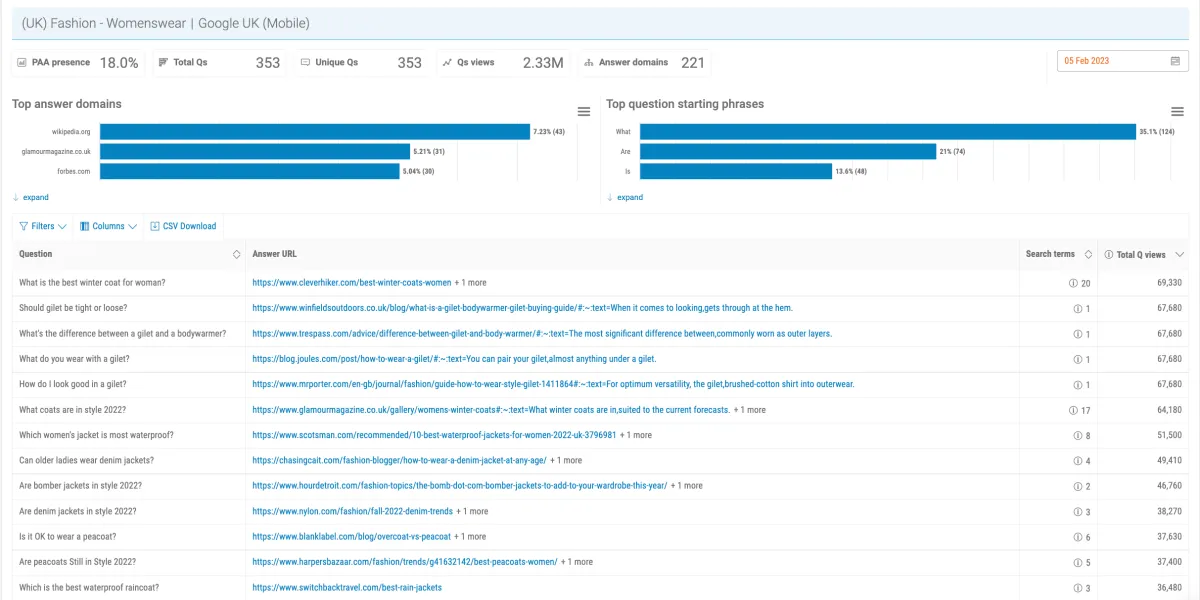Click the 'Is' starting phrase bar
The image size is (1200, 600).
click(x=736, y=171)
